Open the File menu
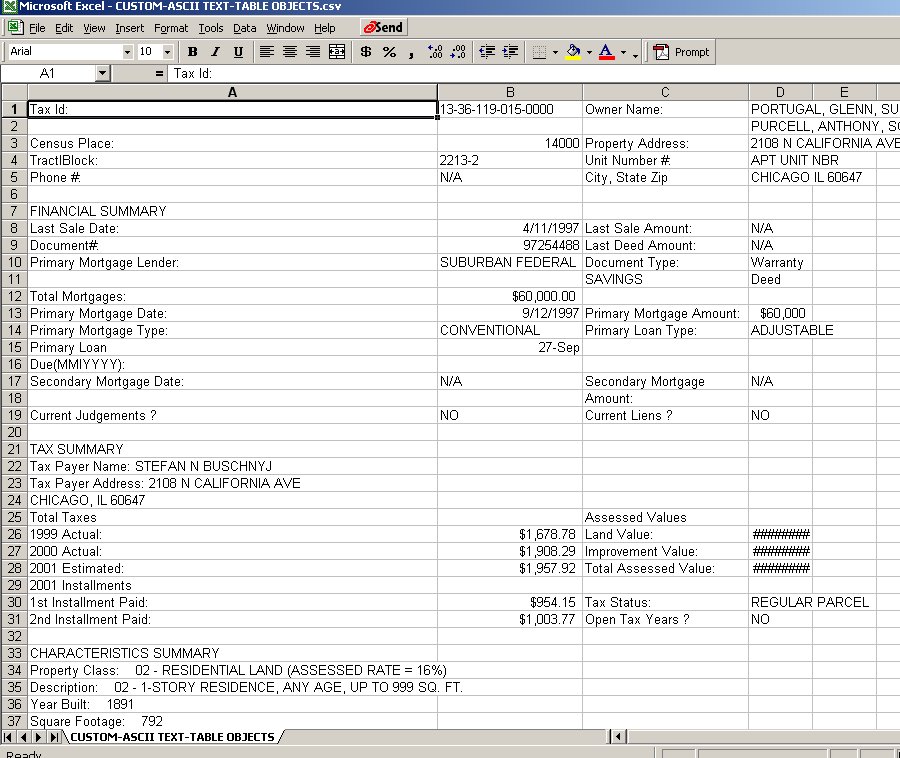 click(37, 28)
